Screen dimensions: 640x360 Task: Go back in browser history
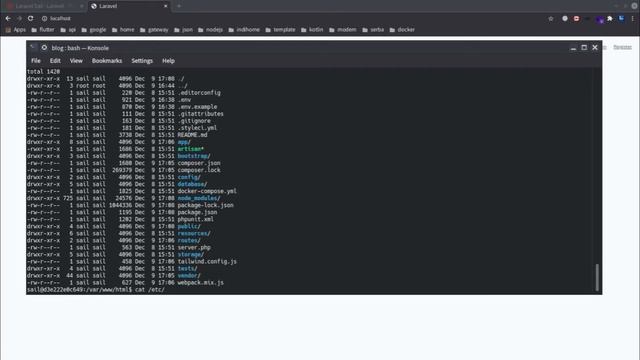click(x=8, y=18)
